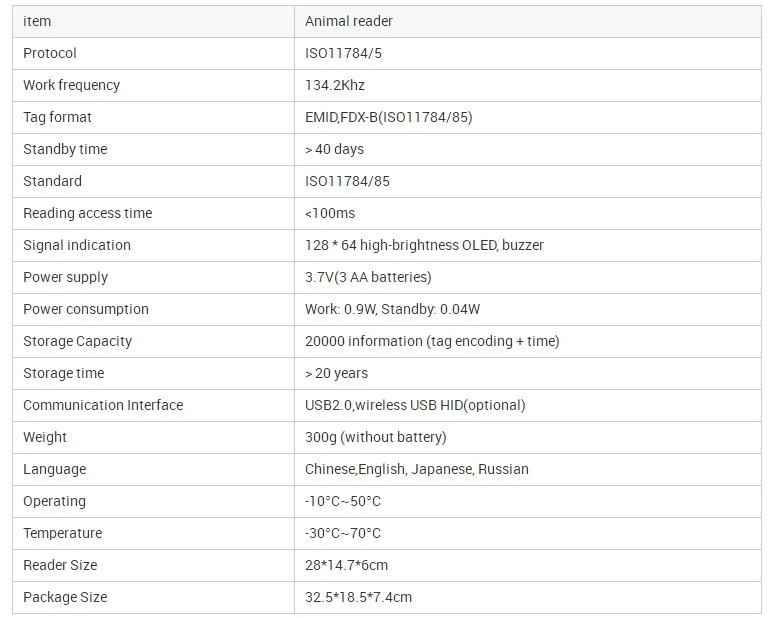Click the 'Work frequency' label cell

pos(71,85)
